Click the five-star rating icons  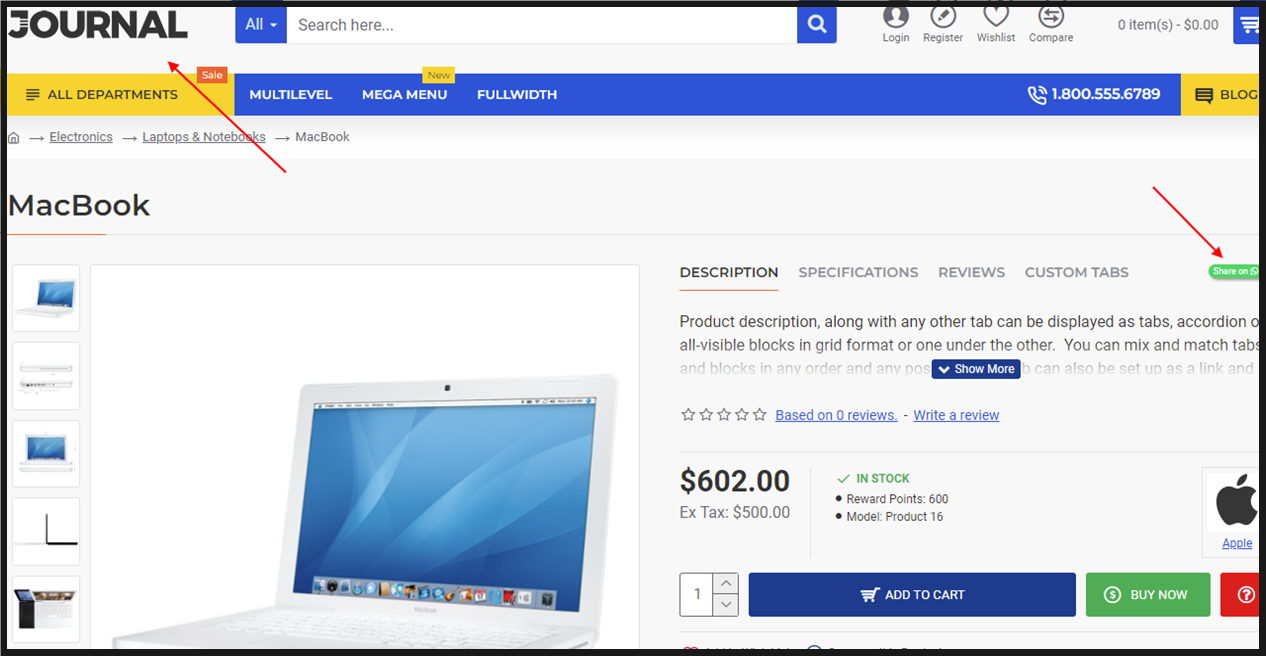tap(724, 415)
